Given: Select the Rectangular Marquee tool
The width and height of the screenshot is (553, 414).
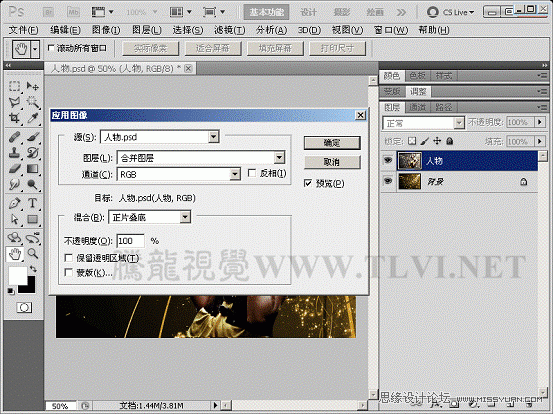Looking at the screenshot, I should [x=14, y=86].
